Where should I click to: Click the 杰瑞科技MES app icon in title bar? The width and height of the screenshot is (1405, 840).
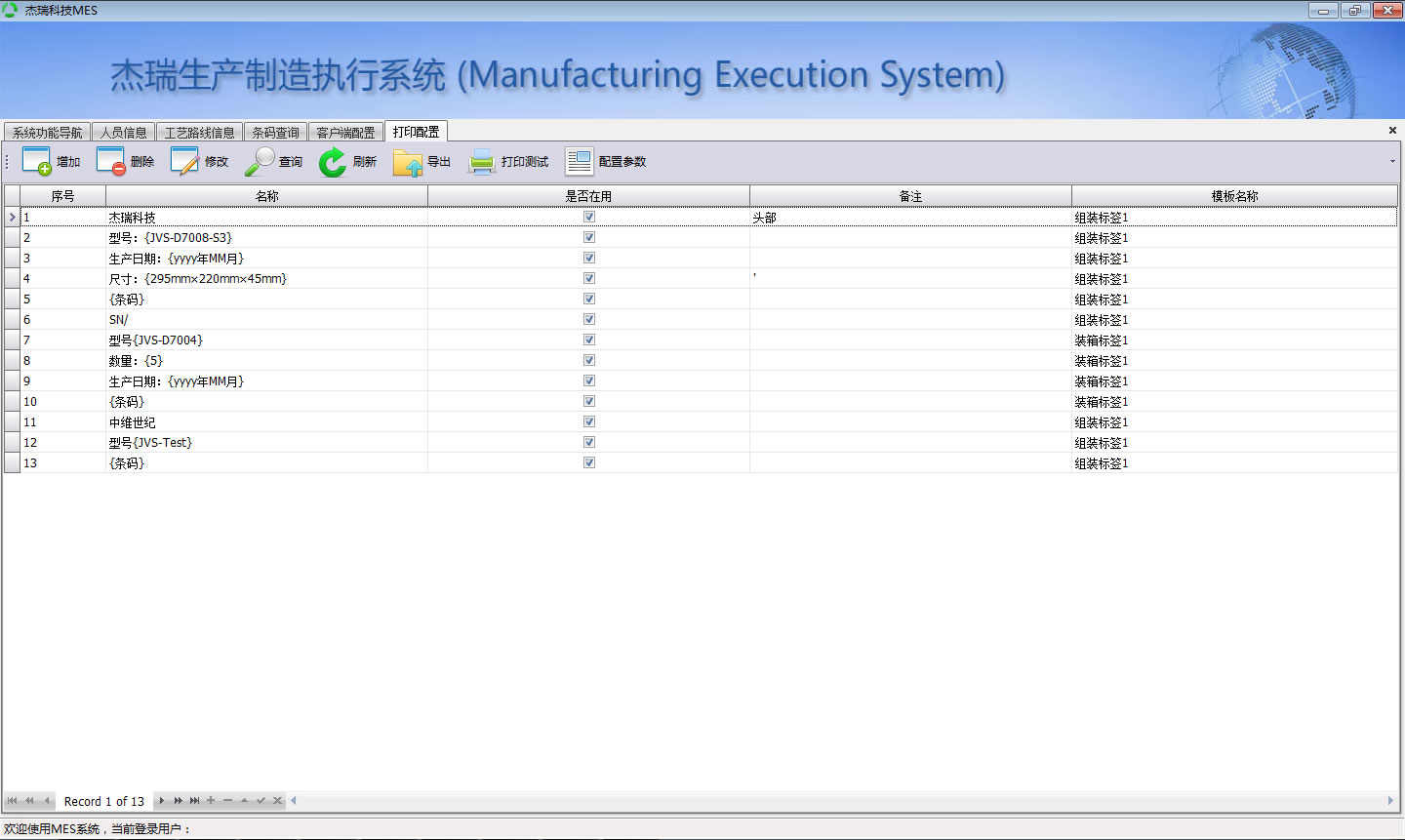[11, 10]
